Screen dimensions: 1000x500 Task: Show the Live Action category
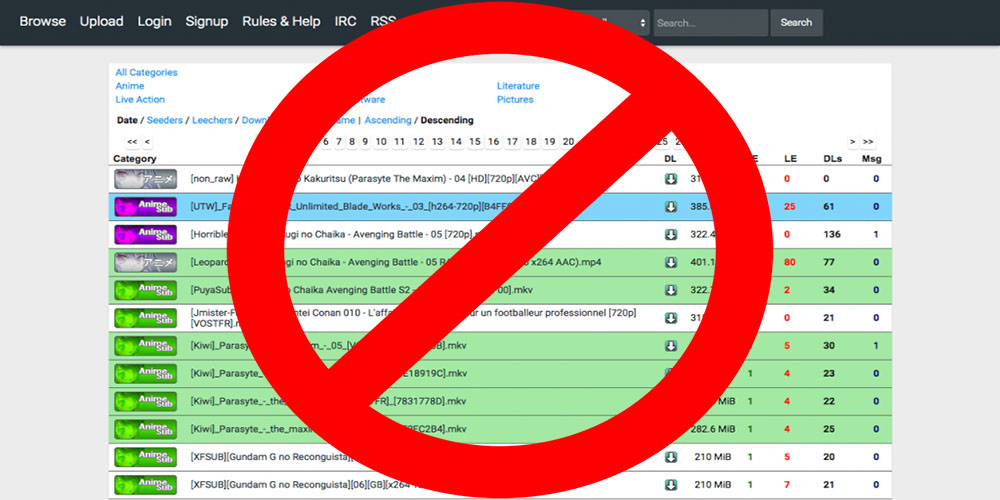[x=140, y=100]
